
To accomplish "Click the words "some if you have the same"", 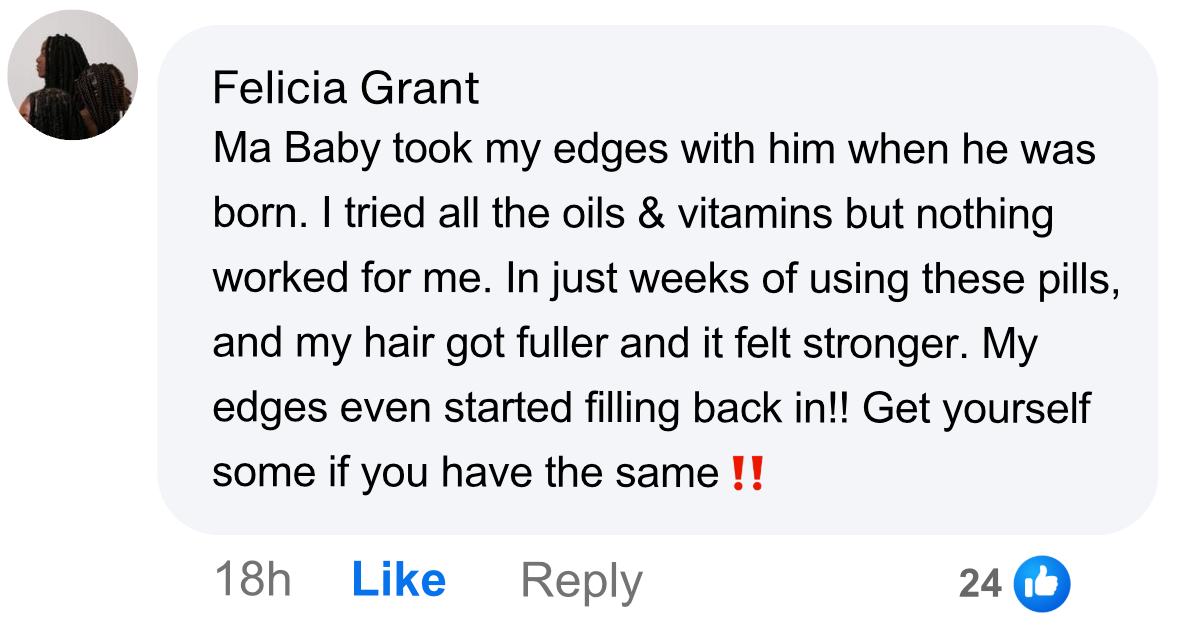I will pyautogui.click(x=464, y=473).
